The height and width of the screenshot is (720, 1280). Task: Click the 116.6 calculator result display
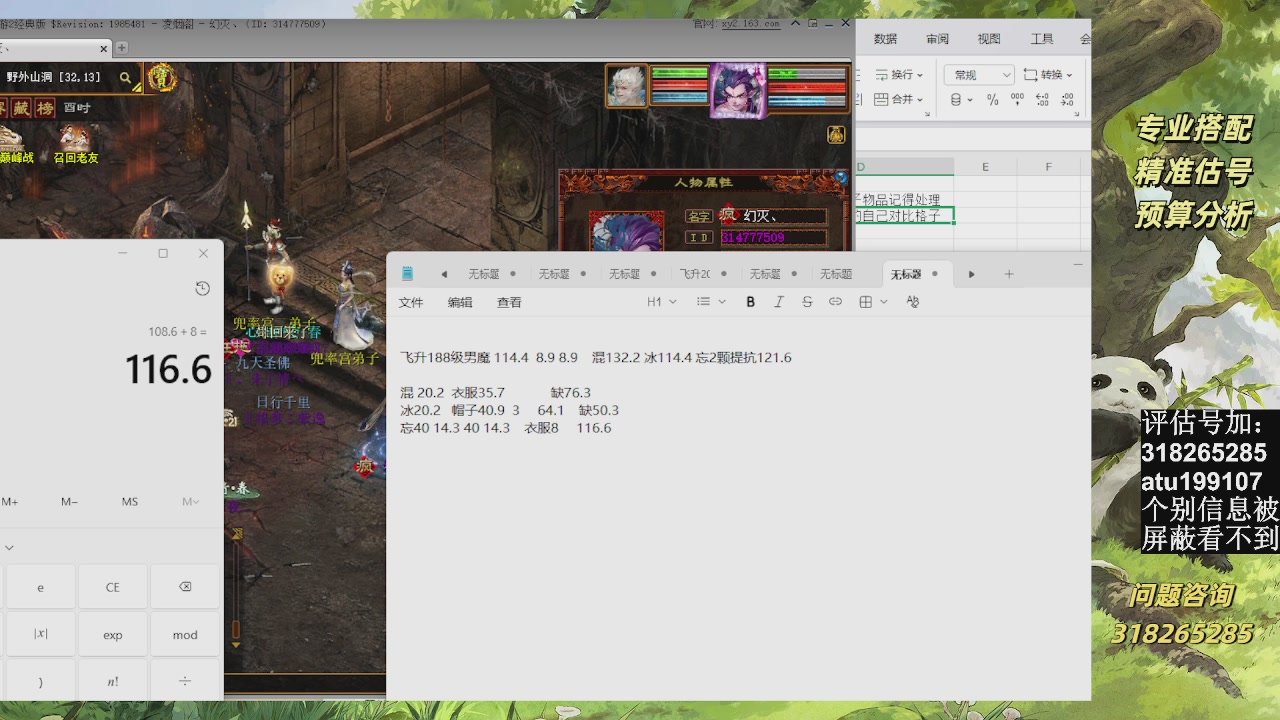point(168,370)
